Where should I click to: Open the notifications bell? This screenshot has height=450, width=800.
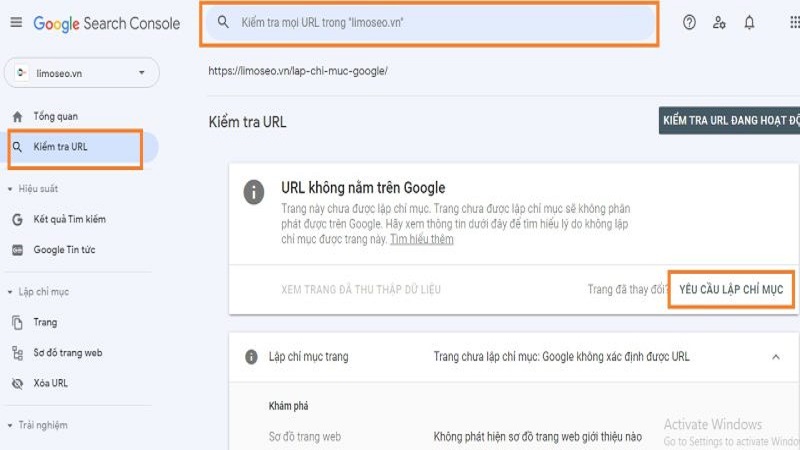tap(749, 22)
